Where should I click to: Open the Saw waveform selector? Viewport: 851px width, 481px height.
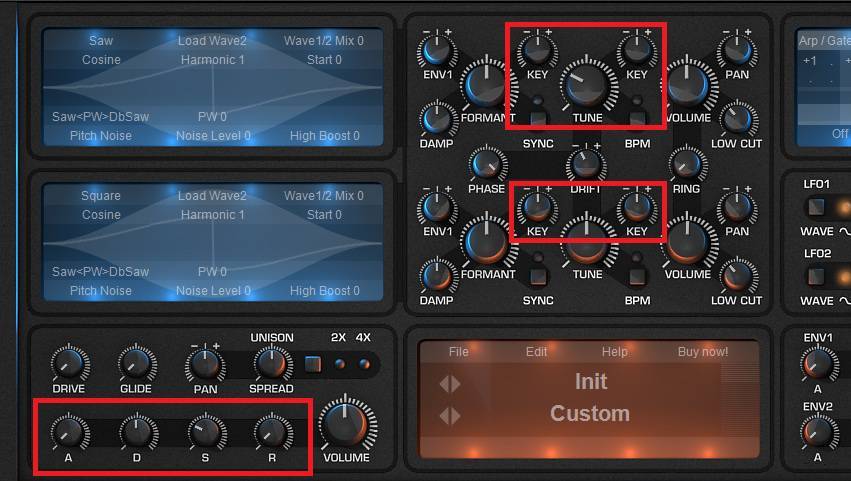point(101,41)
